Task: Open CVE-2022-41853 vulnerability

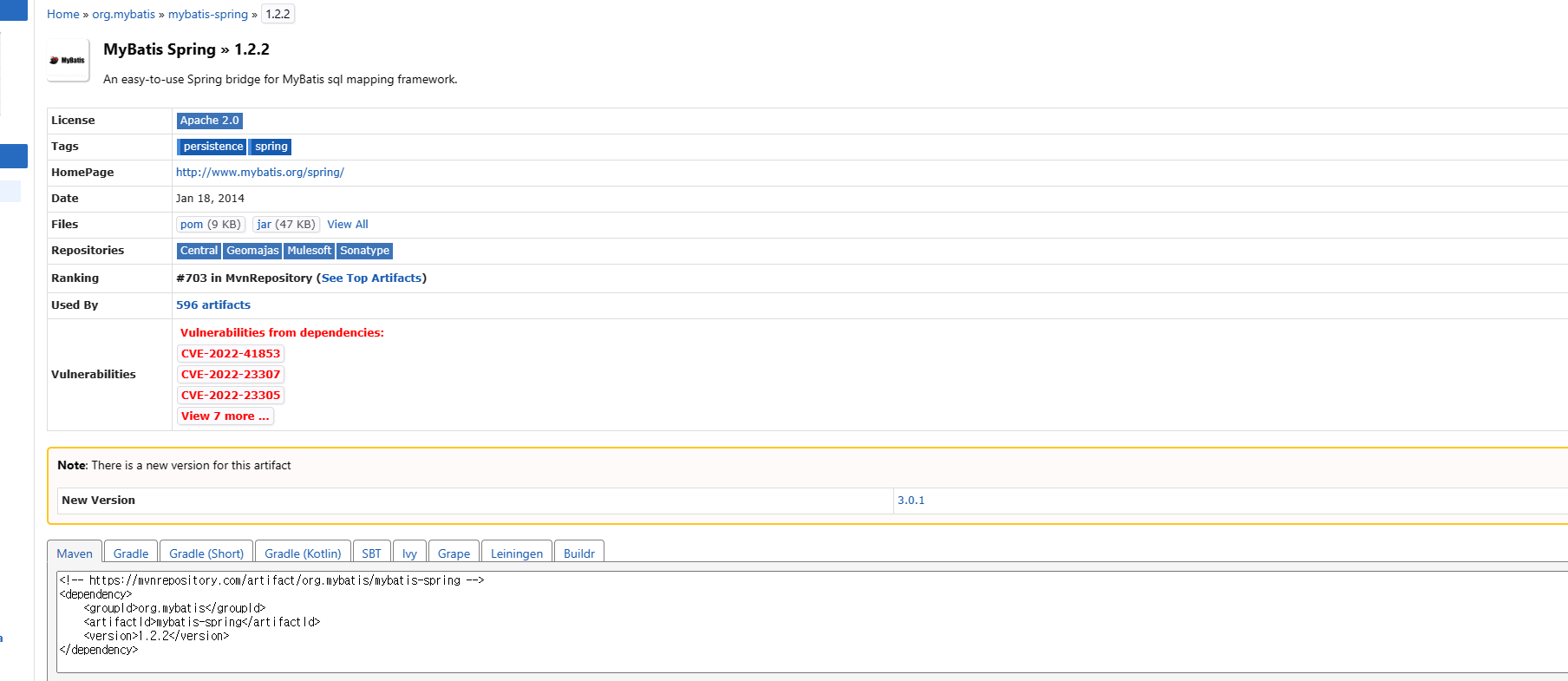Action: [x=231, y=354]
